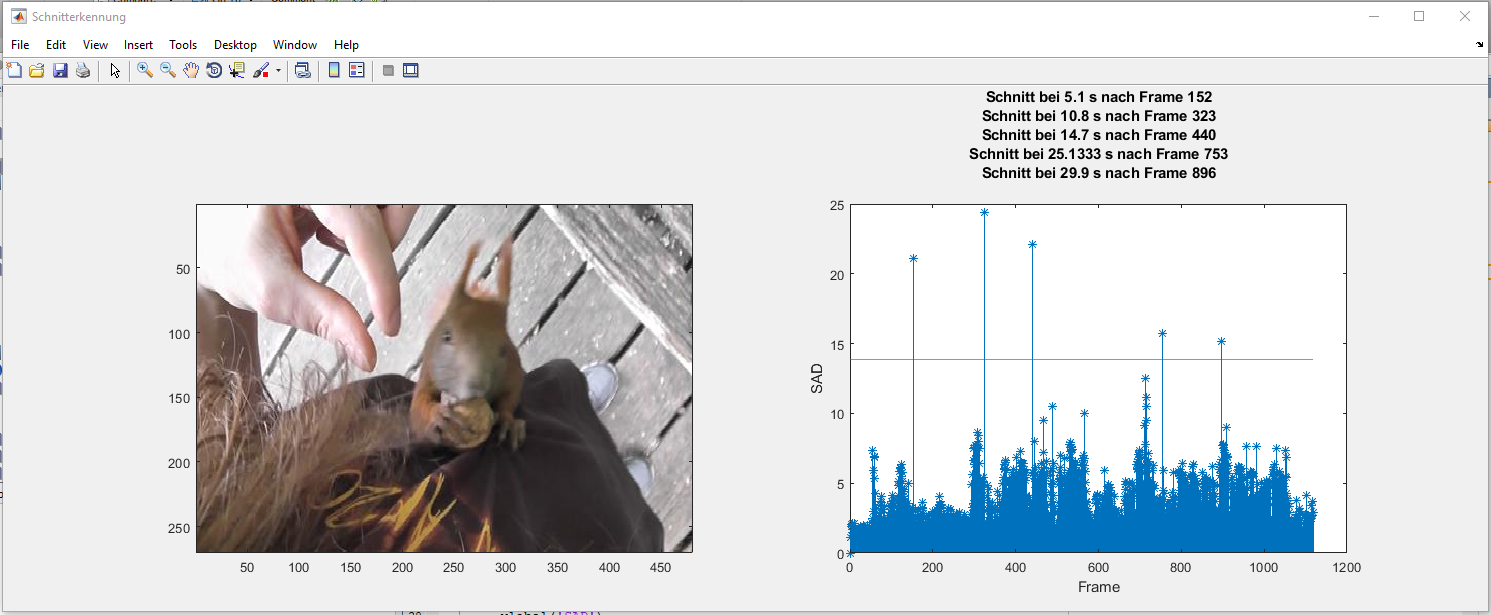Image resolution: width=1491 pixels, height=615 pixels.
Task: Show plot tools and dock figure
Action: click(x=410, y=70)
